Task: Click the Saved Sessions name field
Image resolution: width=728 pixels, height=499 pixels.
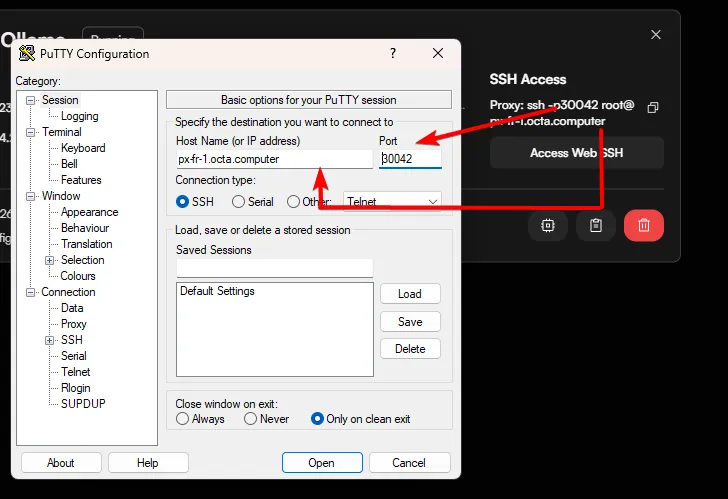Action: point(274,268)
